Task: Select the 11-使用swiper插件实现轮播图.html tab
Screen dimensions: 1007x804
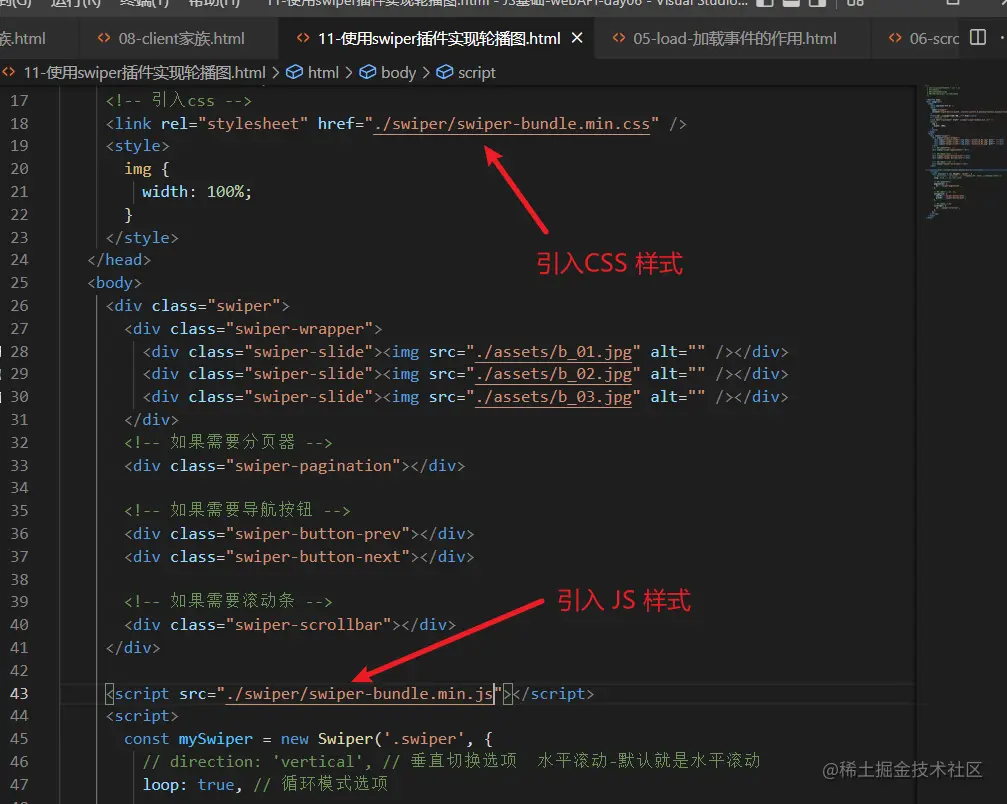Action: coord(439,39)
